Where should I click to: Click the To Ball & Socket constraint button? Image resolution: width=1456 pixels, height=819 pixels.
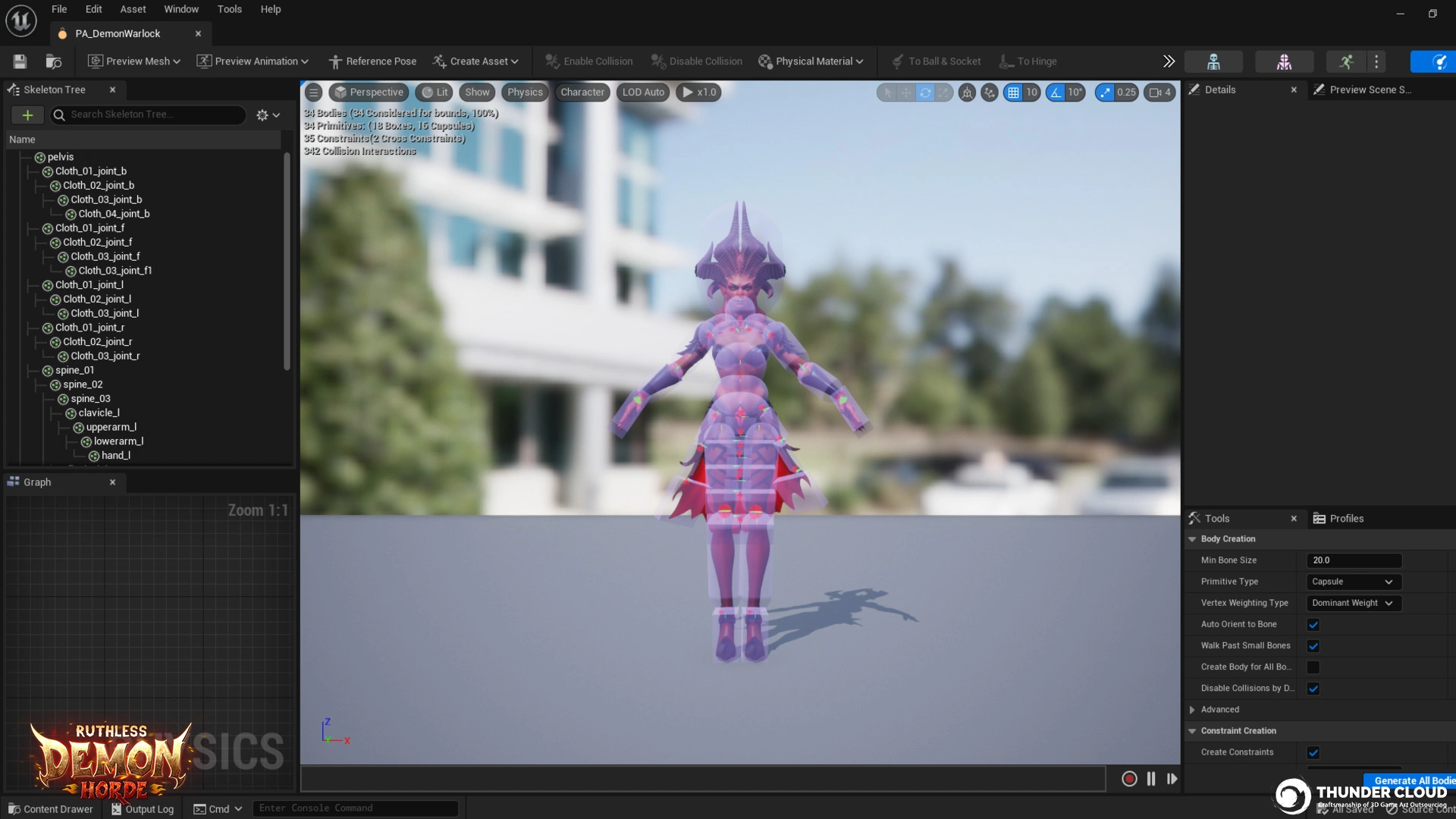[x=936, y=61]
